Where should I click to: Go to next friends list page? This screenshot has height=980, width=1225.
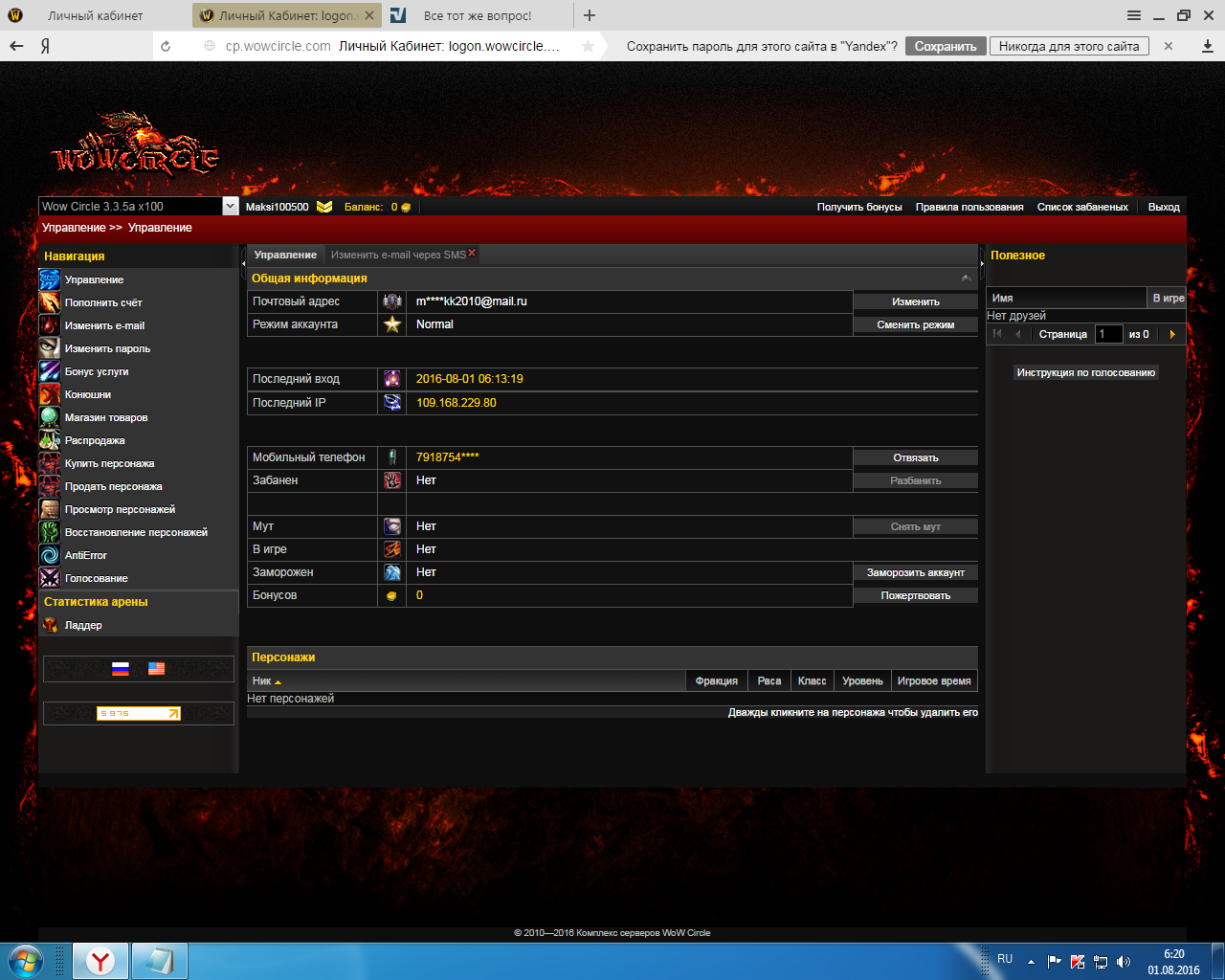pyautogui.click(x=1172, y=334)
